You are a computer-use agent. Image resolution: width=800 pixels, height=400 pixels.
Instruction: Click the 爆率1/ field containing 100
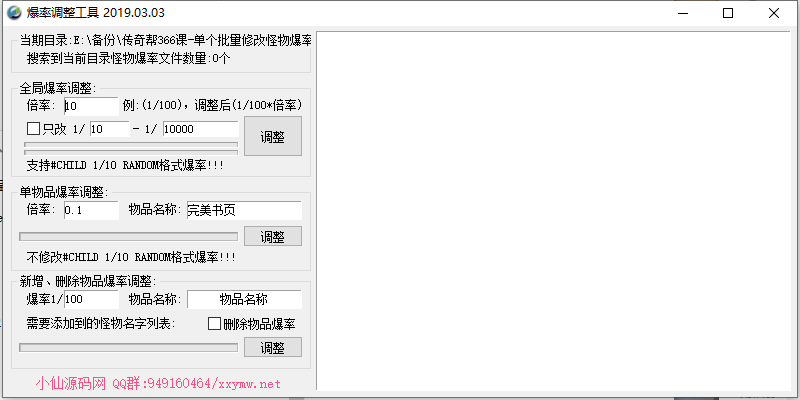(91, 299)
